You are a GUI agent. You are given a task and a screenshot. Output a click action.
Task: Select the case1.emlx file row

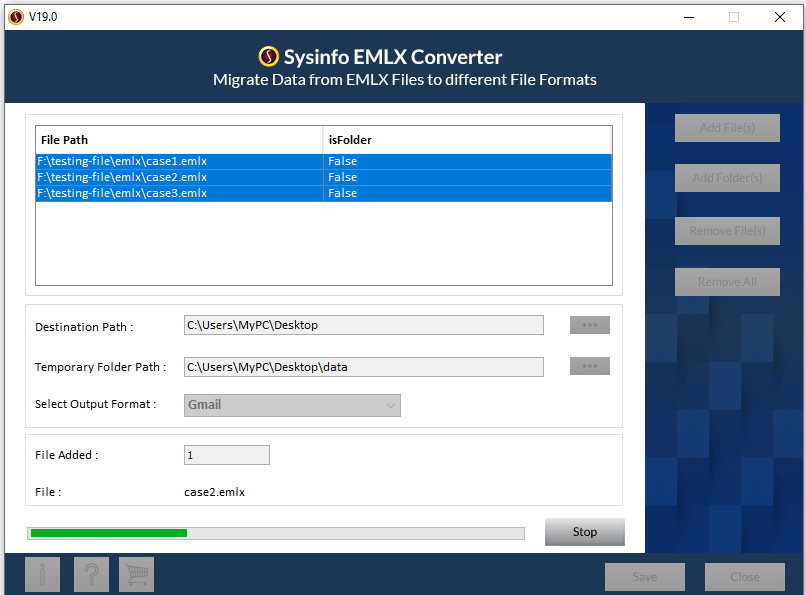180,161
